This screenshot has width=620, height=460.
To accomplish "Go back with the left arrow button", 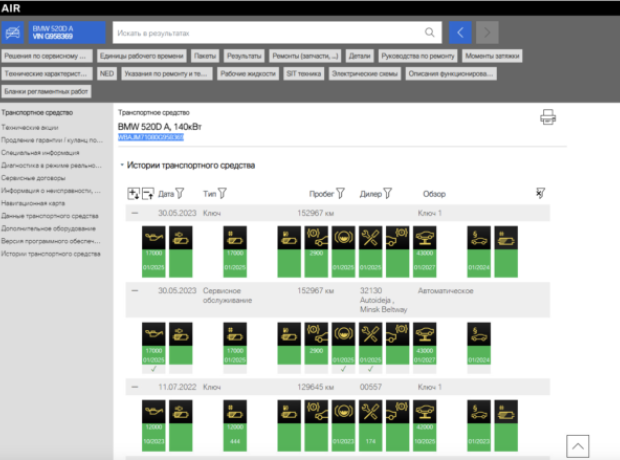I will click(460, 32).
